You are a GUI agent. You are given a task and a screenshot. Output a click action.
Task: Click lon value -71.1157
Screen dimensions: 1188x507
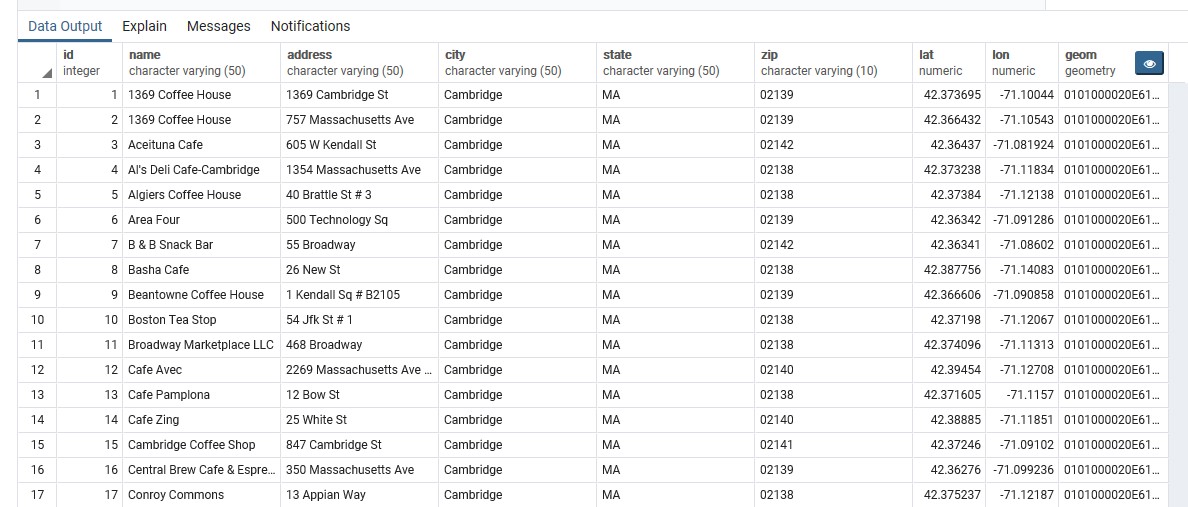click(x=1022, y=395)
